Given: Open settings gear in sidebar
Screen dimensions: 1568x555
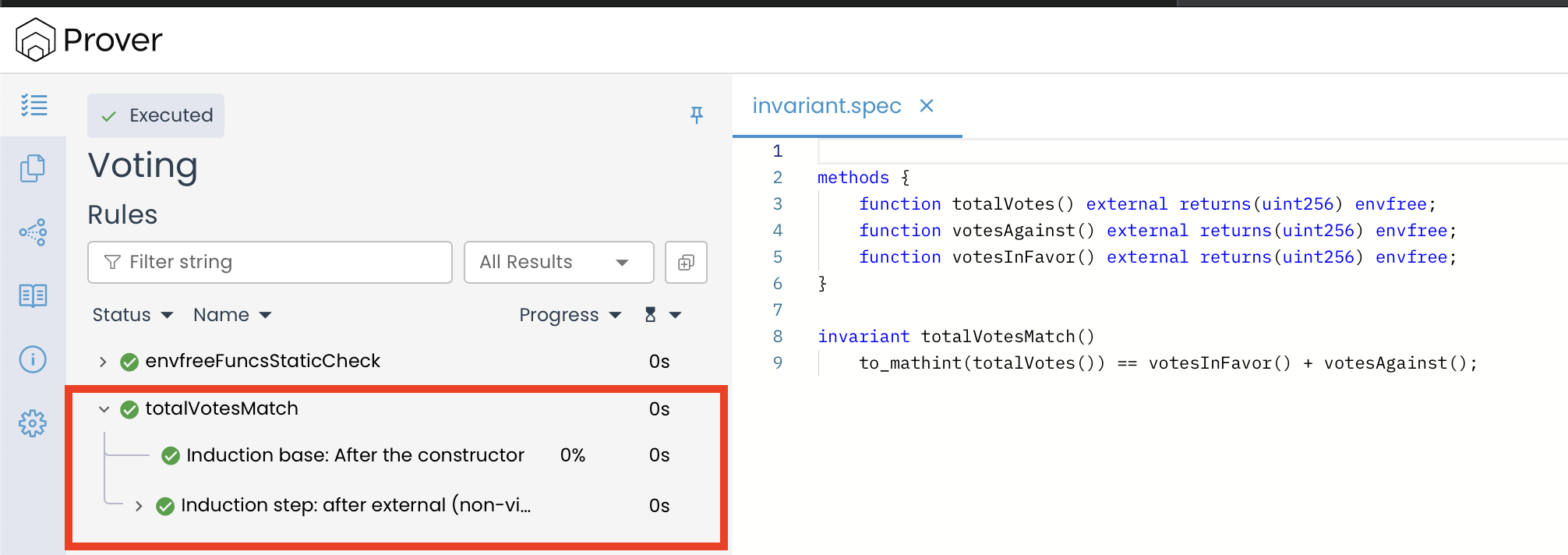Looking at the screenshot, I should [x=33, y=423].
